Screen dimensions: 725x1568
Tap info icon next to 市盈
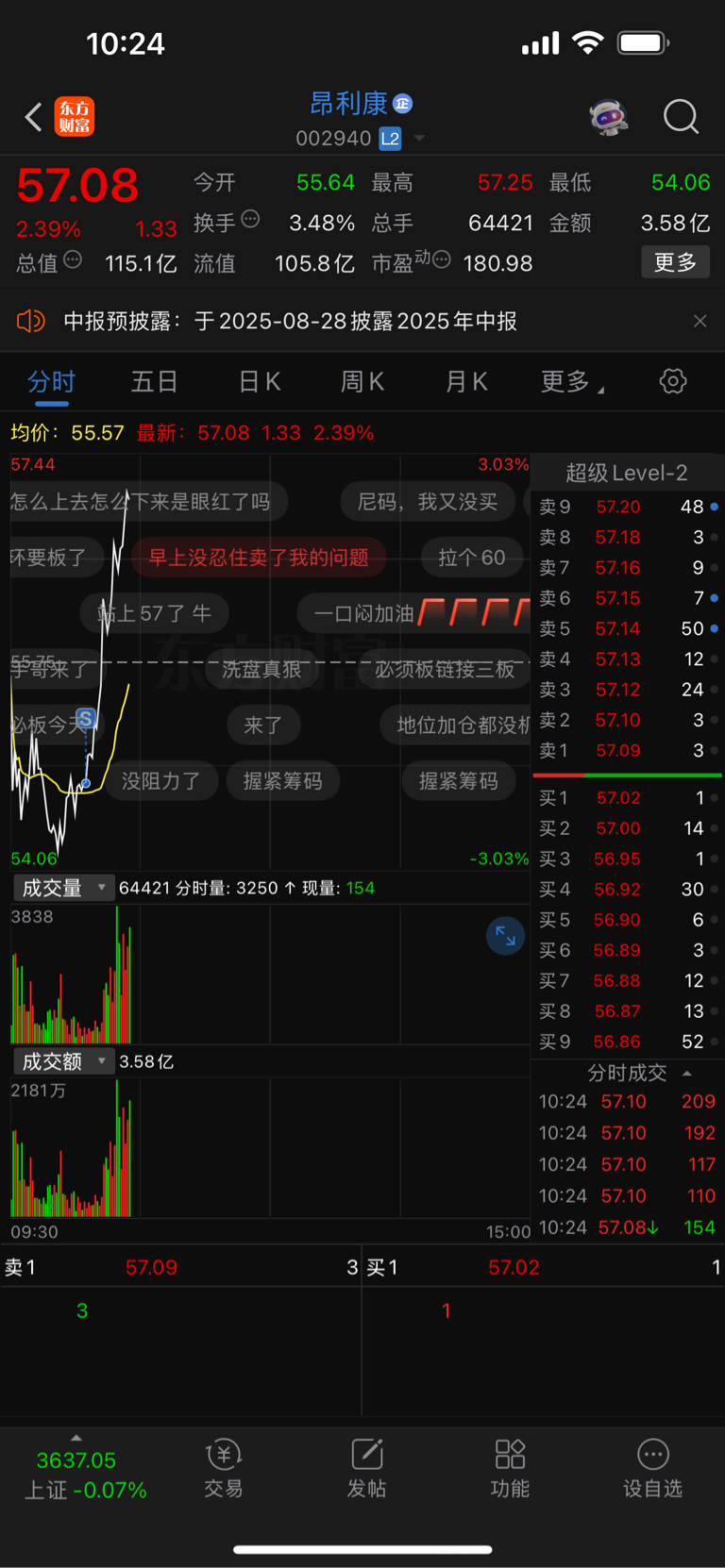[x=441, y=259]
